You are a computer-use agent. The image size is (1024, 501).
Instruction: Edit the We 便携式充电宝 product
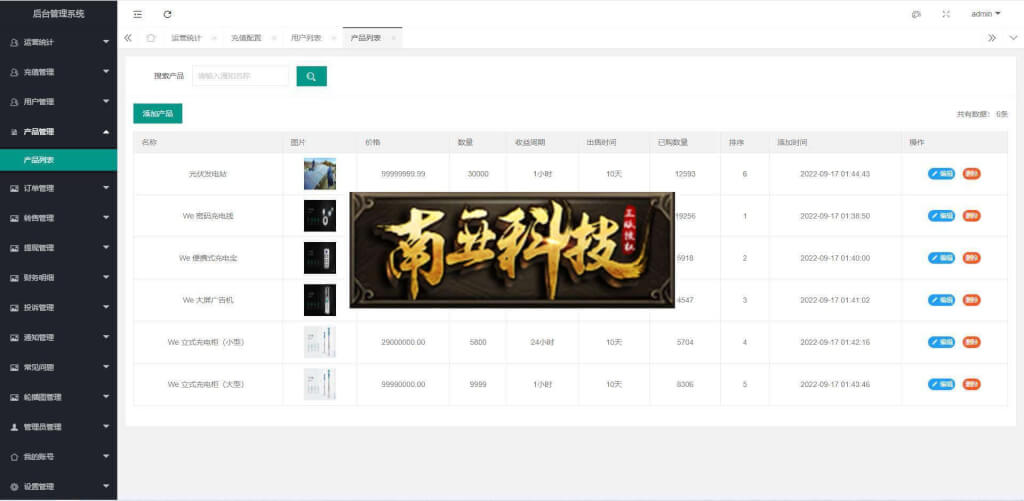click(x=941, y=258)
